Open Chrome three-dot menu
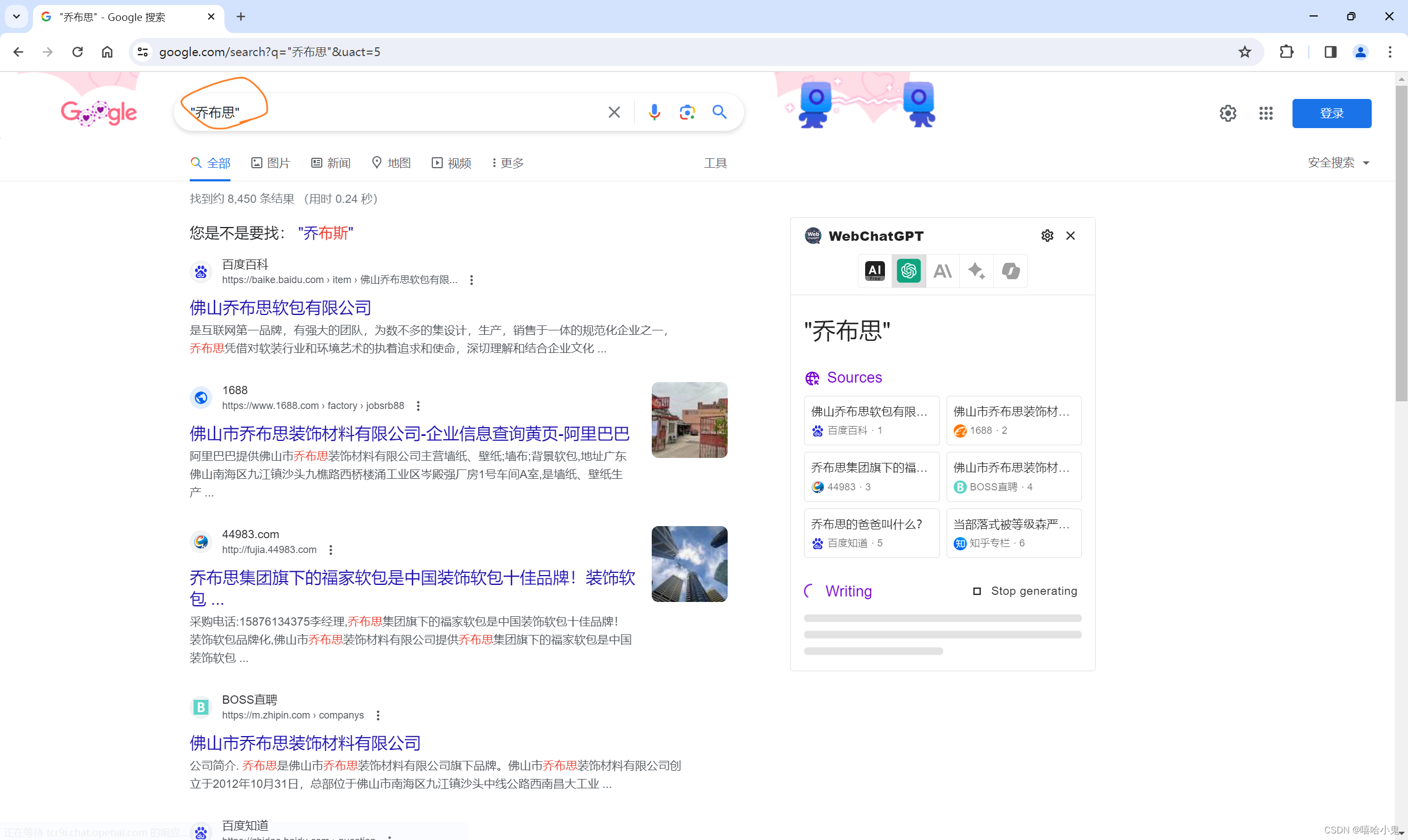 click(x=1390, y=52)
